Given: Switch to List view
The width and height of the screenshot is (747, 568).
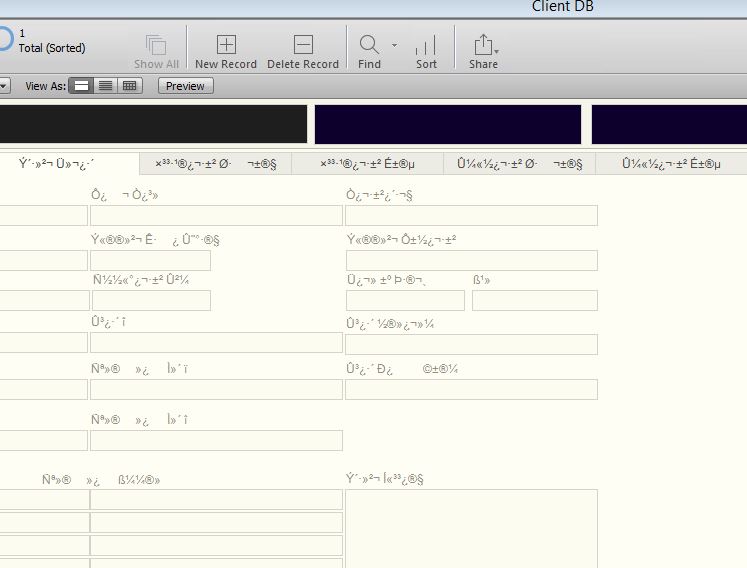Looking at the screenshot, I should point(105,86).
